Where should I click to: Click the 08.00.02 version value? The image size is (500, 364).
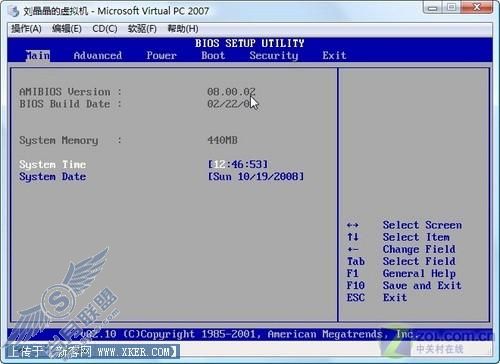coord(231,92)
